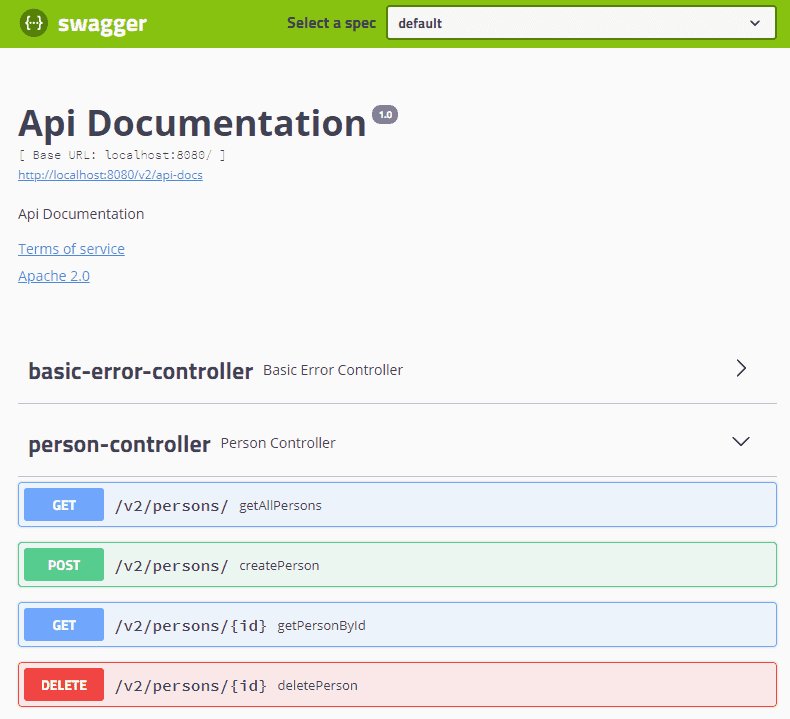Image resolution: width=790 pixels, height=719 pixels.
Task: Open the deletePerson endpoint path
Action: pyautogui.click(x=190, y=685)
